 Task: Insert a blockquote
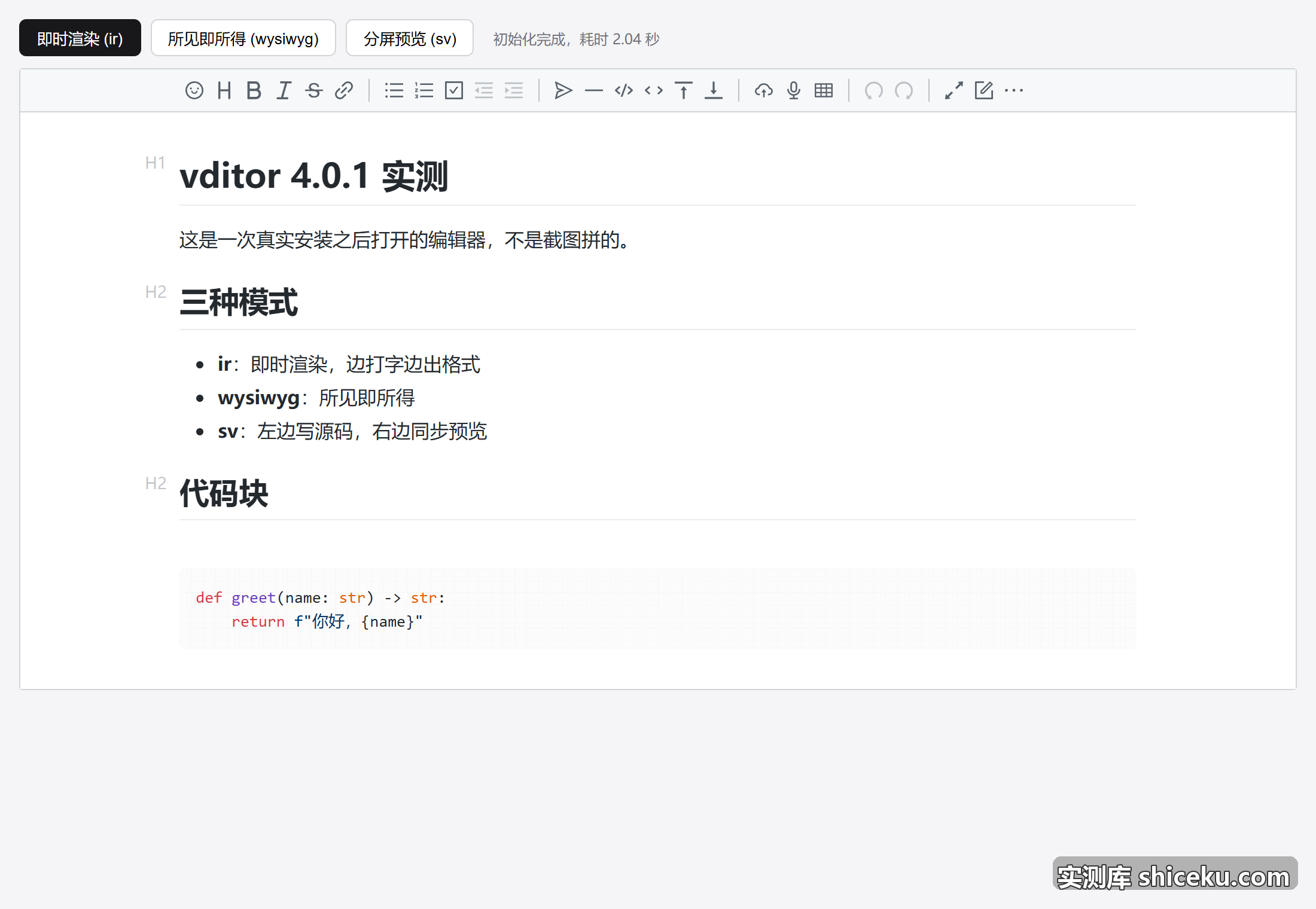click(x=563, y=90)
